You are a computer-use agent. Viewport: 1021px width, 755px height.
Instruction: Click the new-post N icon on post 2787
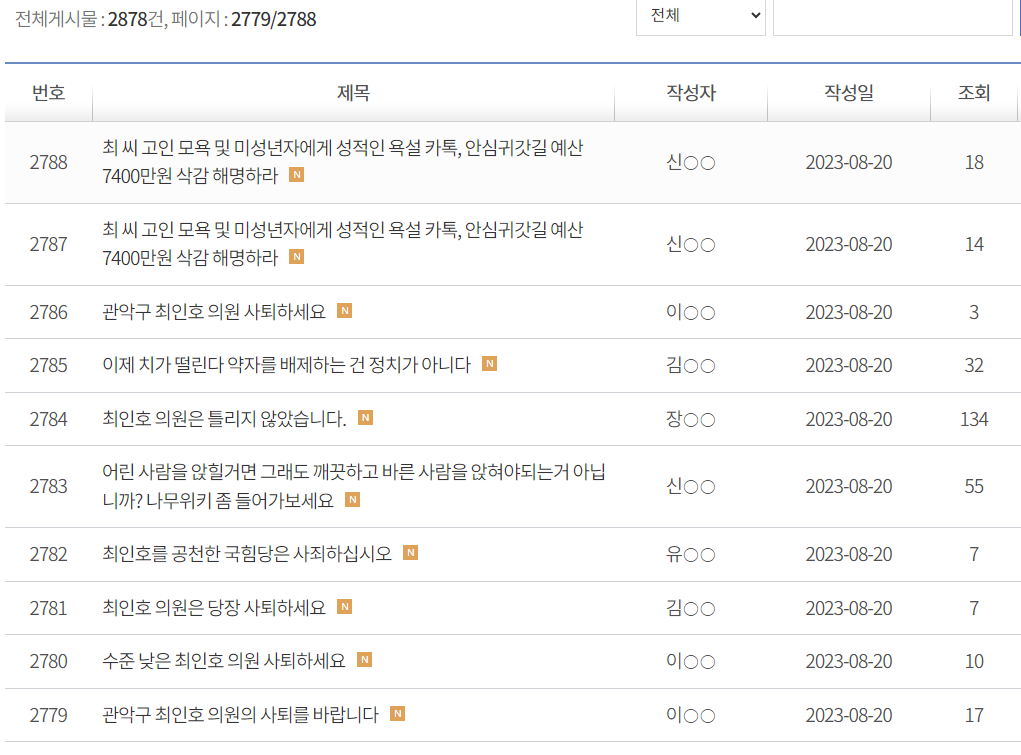pos(296,257)
